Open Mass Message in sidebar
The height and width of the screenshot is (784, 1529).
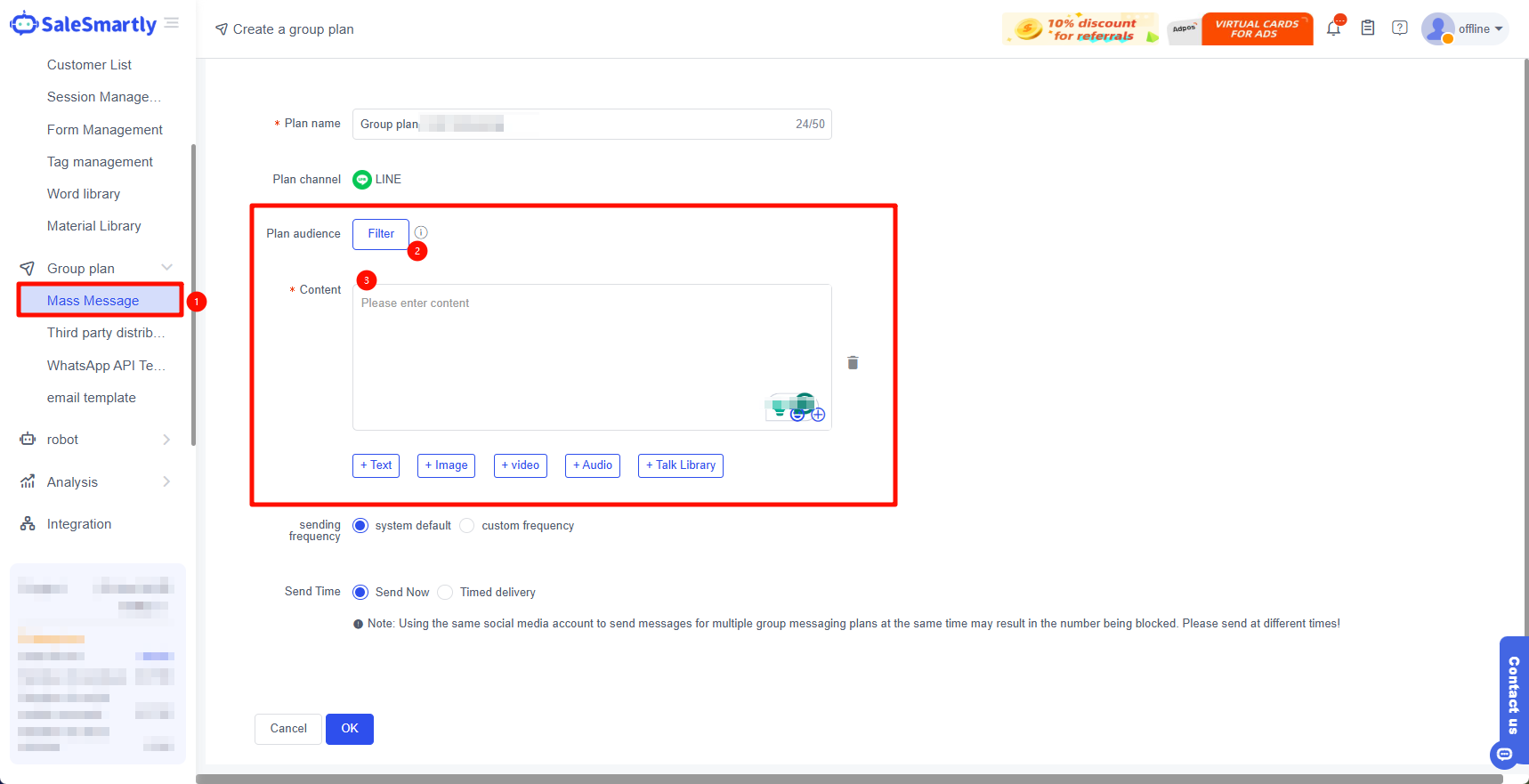(93, 301)
